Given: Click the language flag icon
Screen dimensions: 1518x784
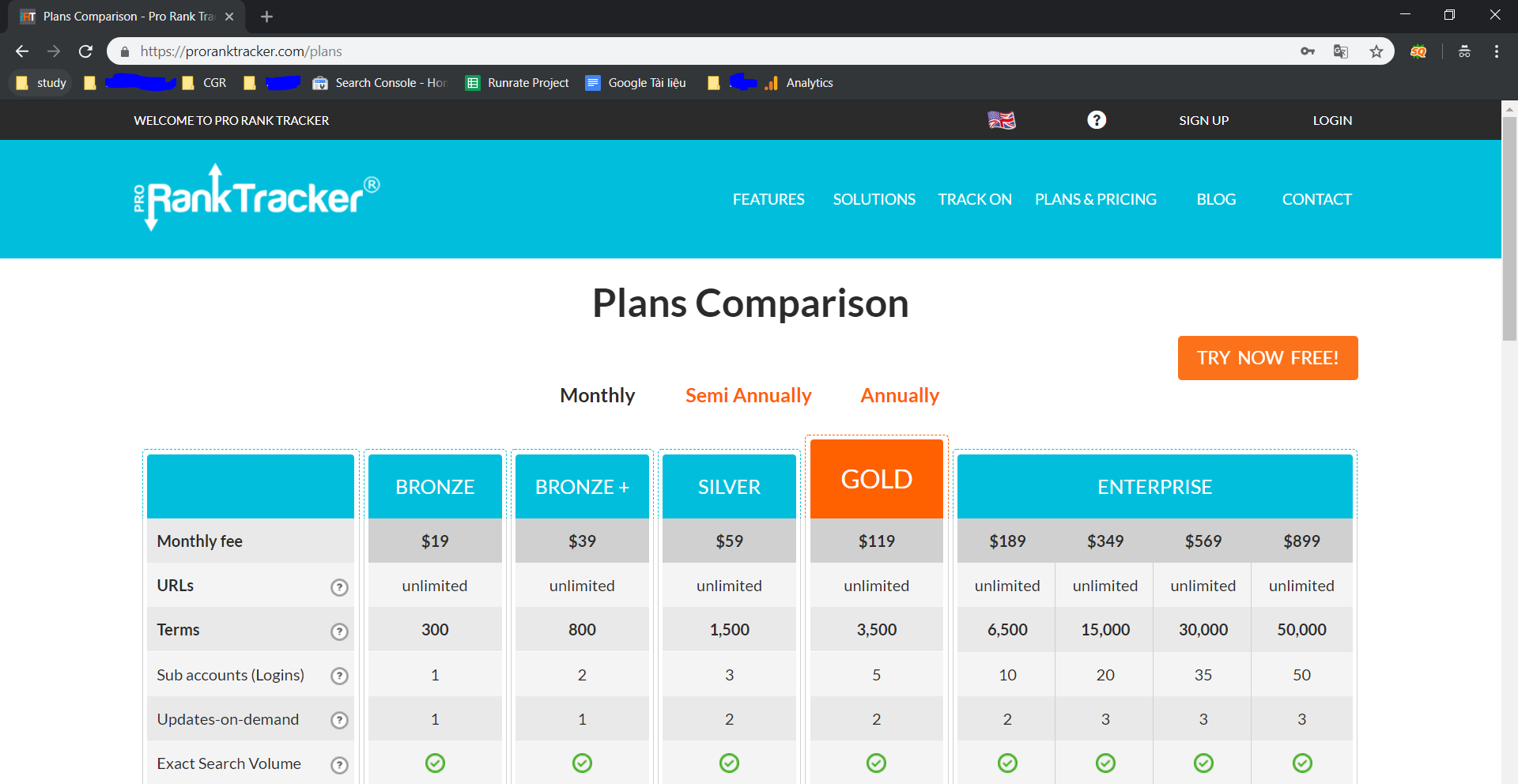Looking at the screenshot, I should pos(1001,120).
